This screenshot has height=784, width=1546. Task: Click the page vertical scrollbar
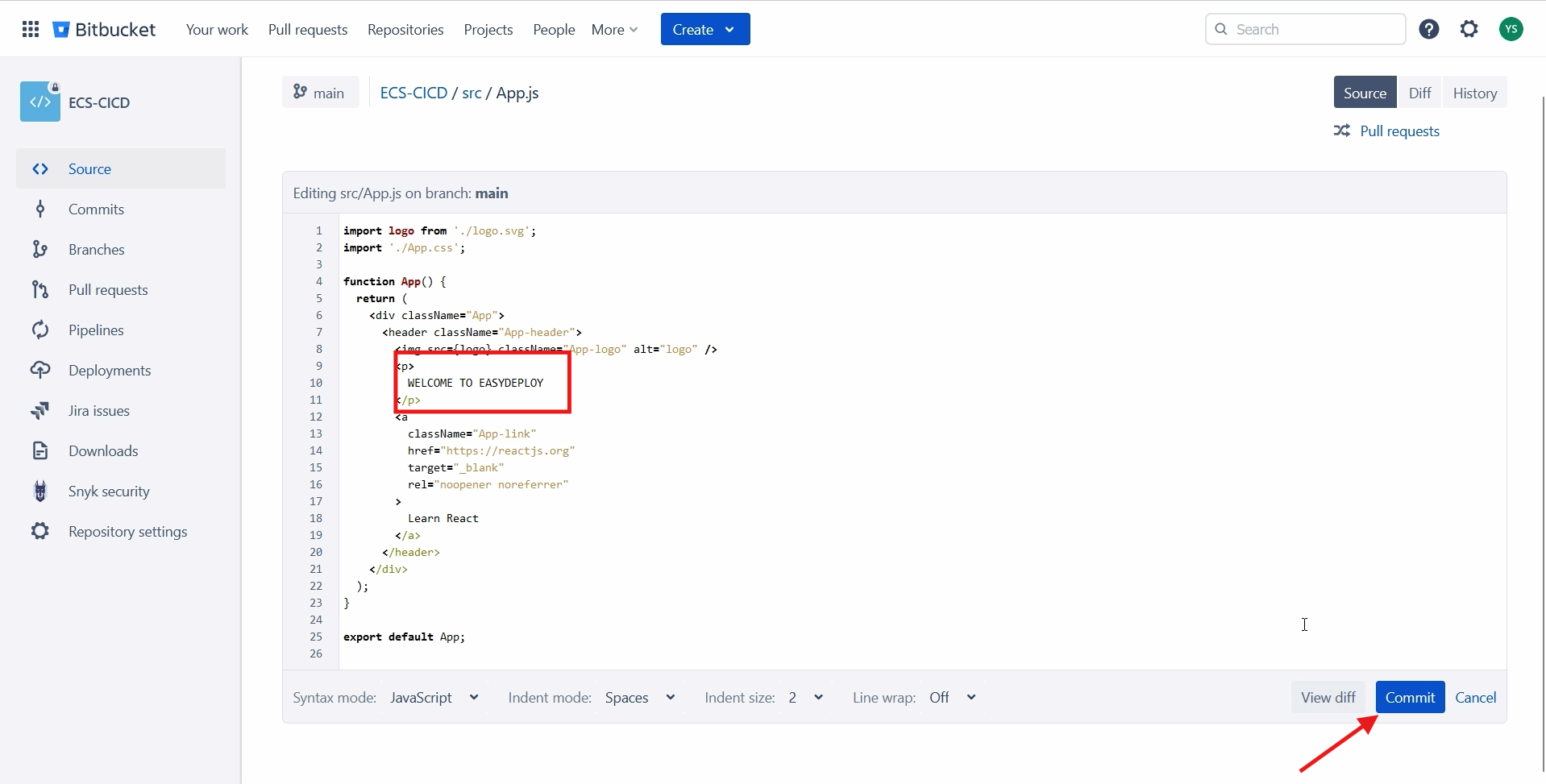[1543, 435]
